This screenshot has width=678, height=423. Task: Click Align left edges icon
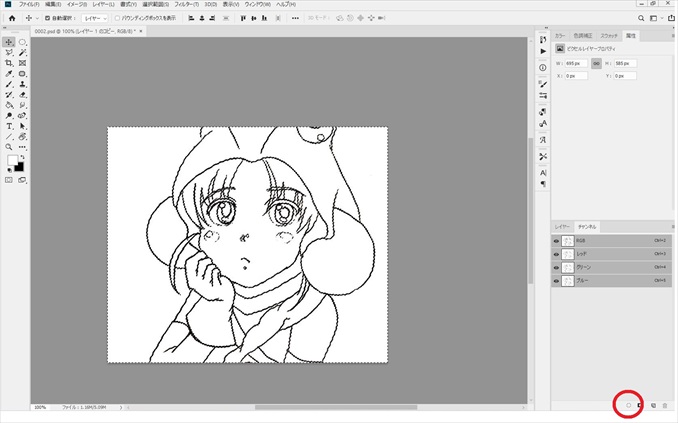tap(191, 18)
